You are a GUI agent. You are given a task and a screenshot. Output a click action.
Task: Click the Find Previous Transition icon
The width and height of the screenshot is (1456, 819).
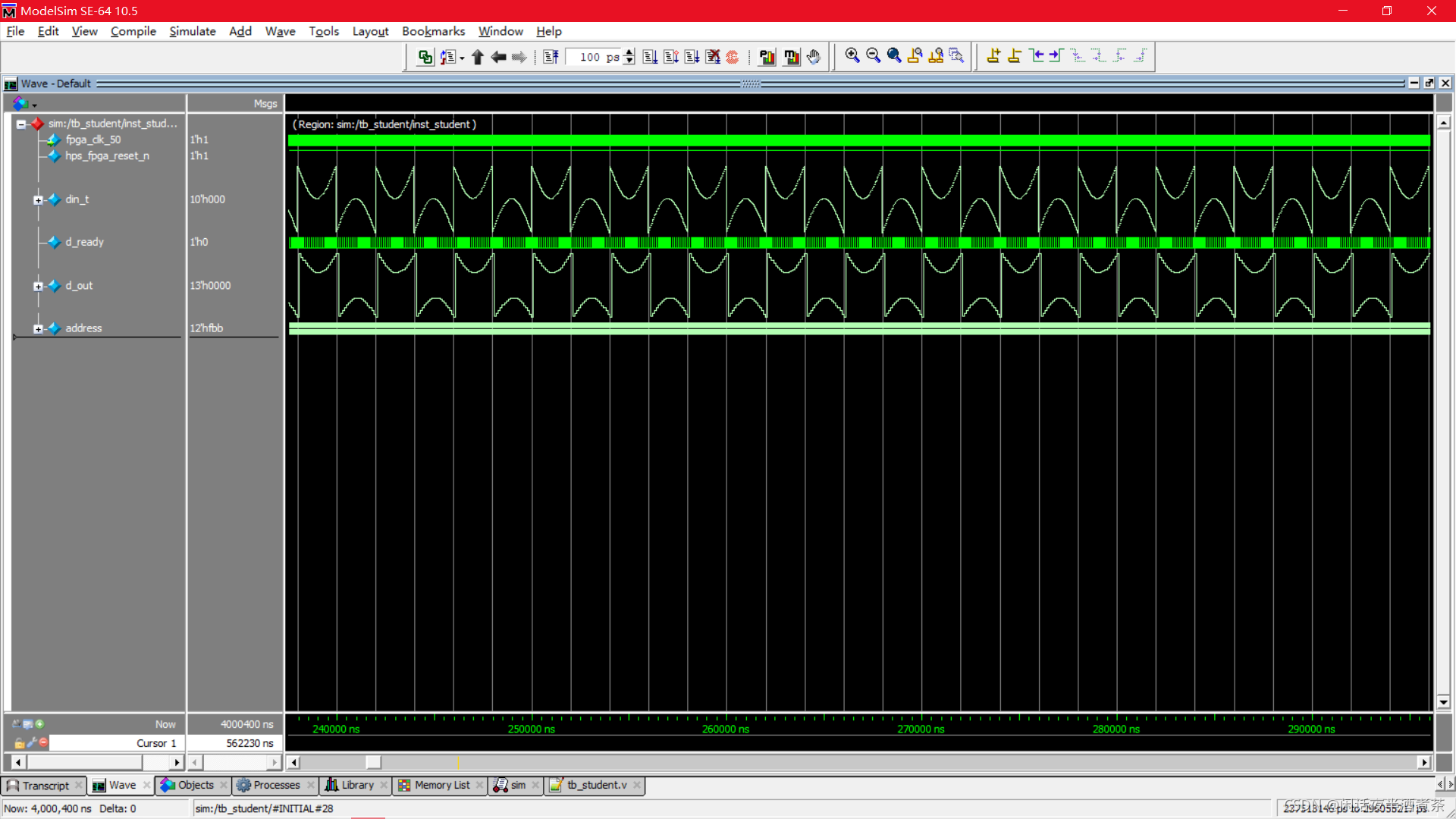1037,56
